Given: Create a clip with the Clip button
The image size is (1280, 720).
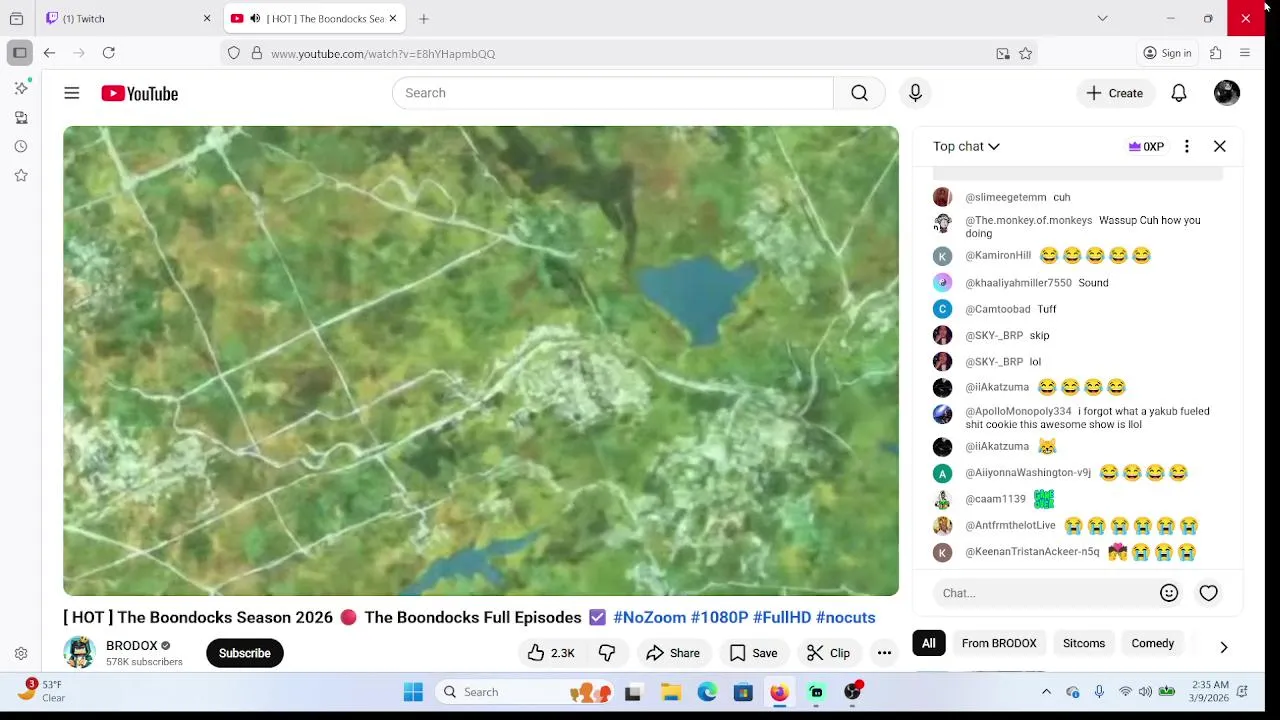Looking at the screenshot, I should 829,653.
